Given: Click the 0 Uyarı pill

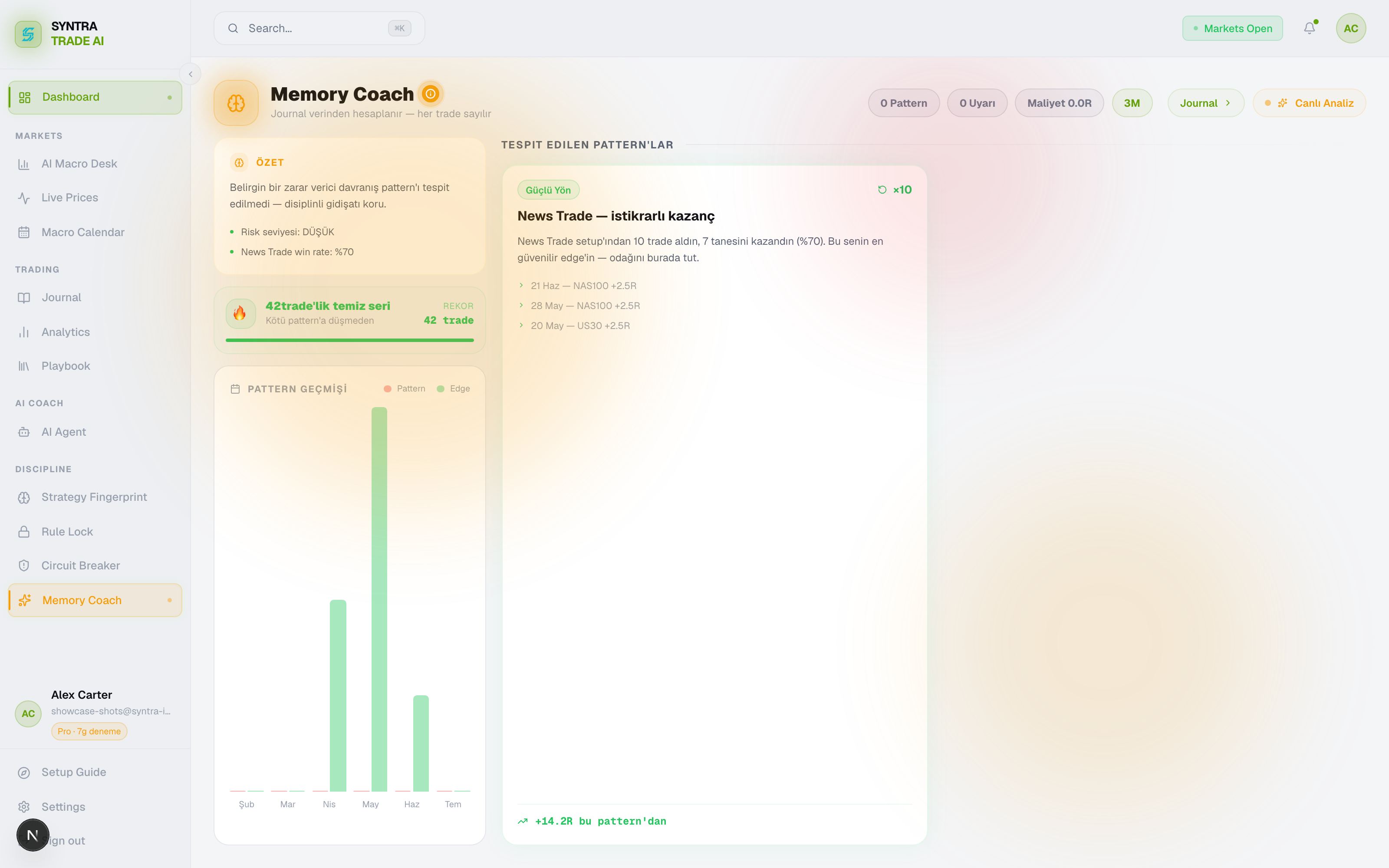Looking at the screenshot, I should (977, 103).
